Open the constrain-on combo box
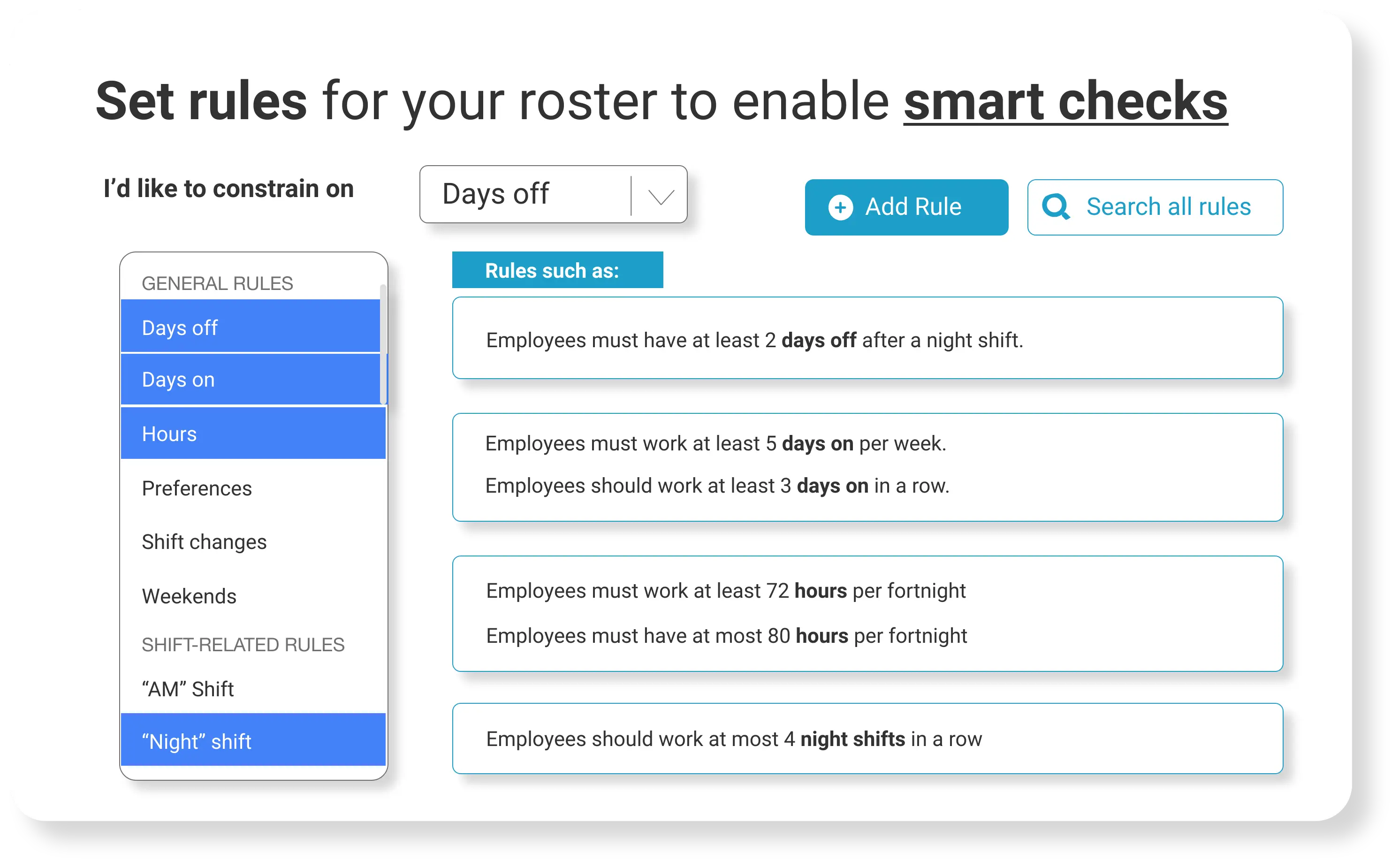 pyautogui.click(x=553, y=195)
